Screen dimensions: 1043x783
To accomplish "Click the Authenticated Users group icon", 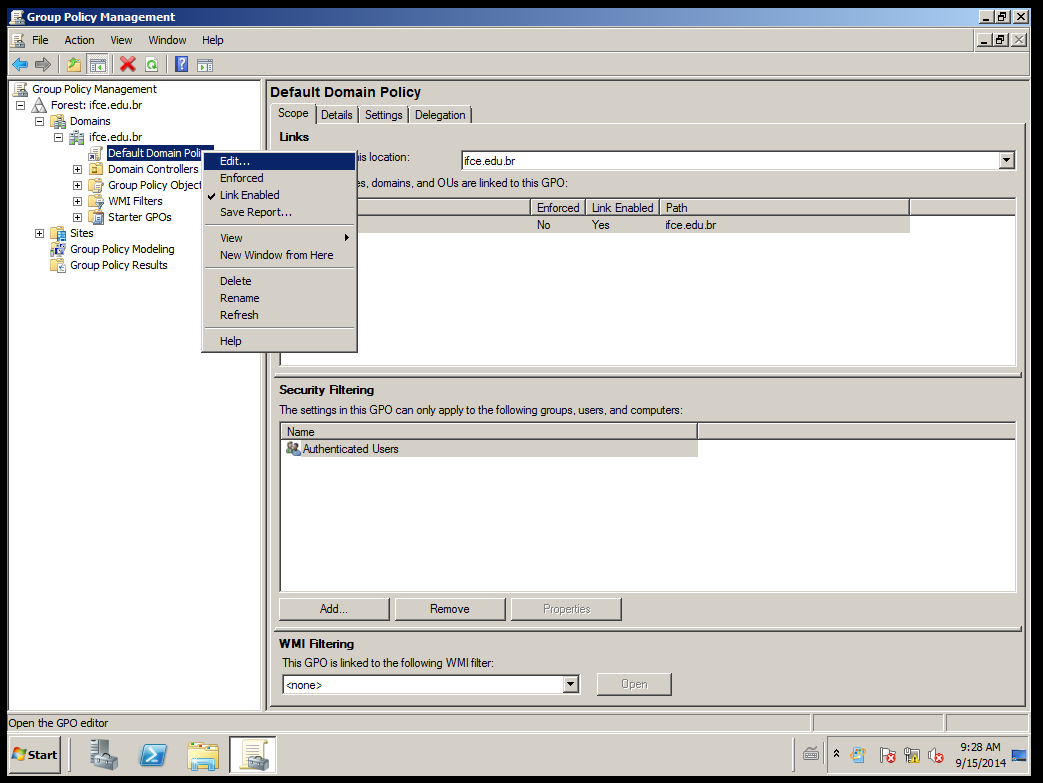I will pos(293,448).
